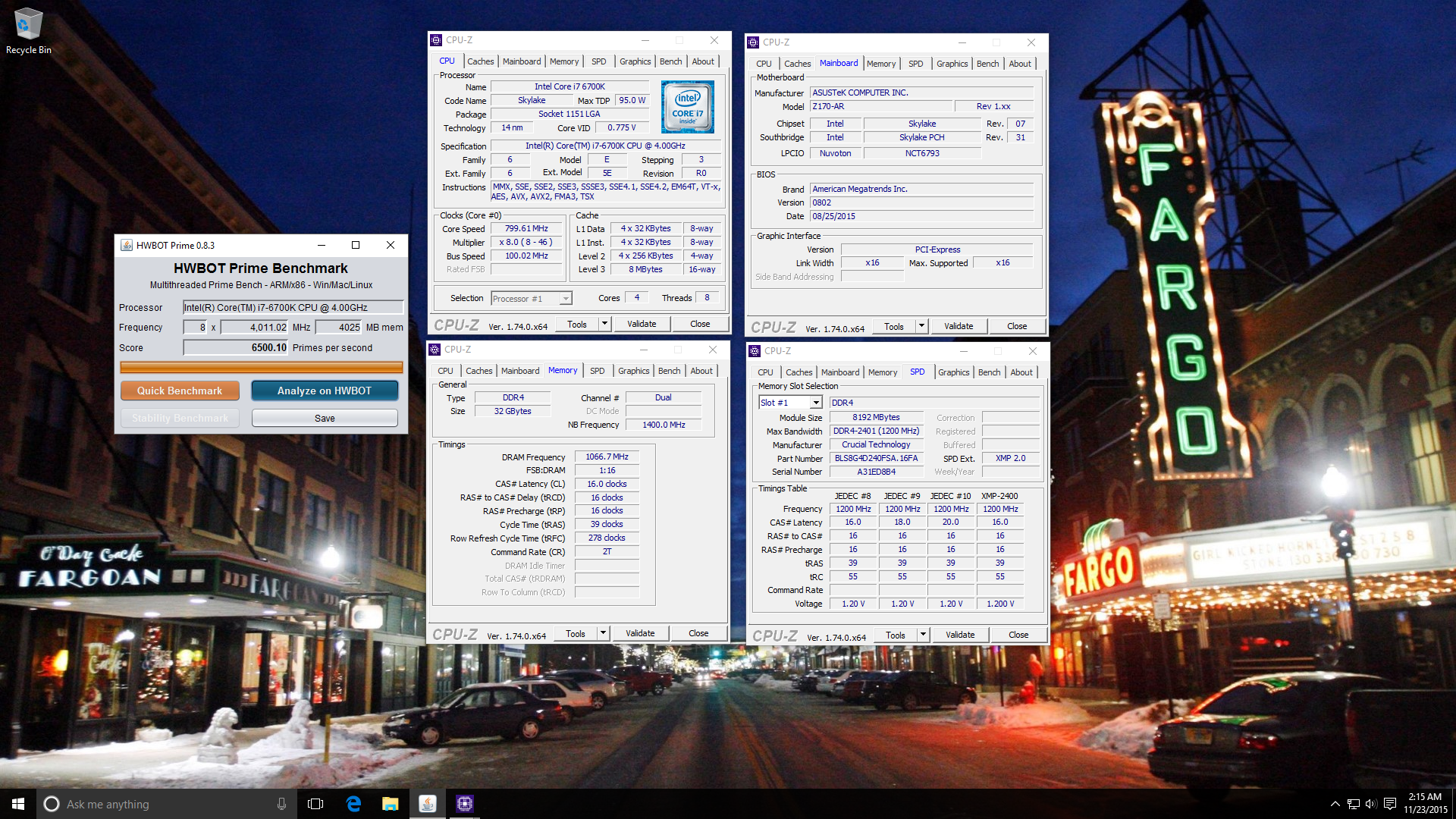Click the Frequency field showing 4,011.02
The image size is (1456, 819).
(254, 327)
